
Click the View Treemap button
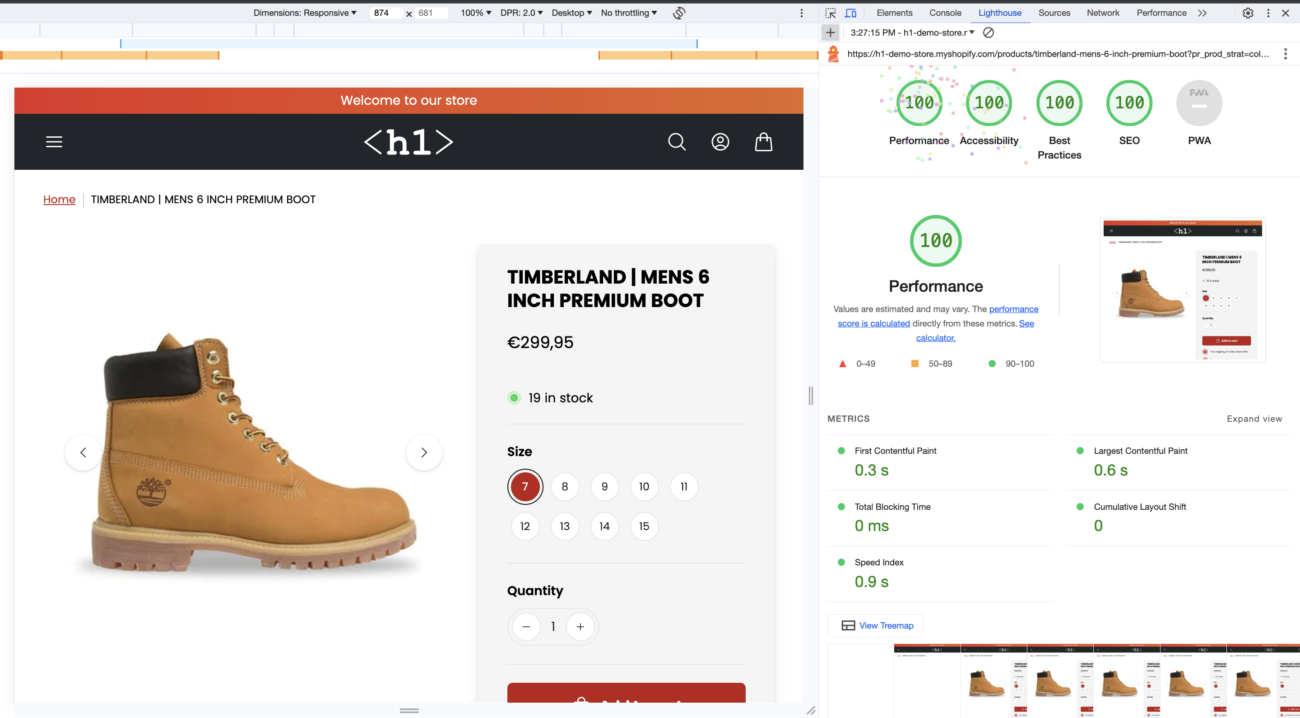tap(877, 626)
